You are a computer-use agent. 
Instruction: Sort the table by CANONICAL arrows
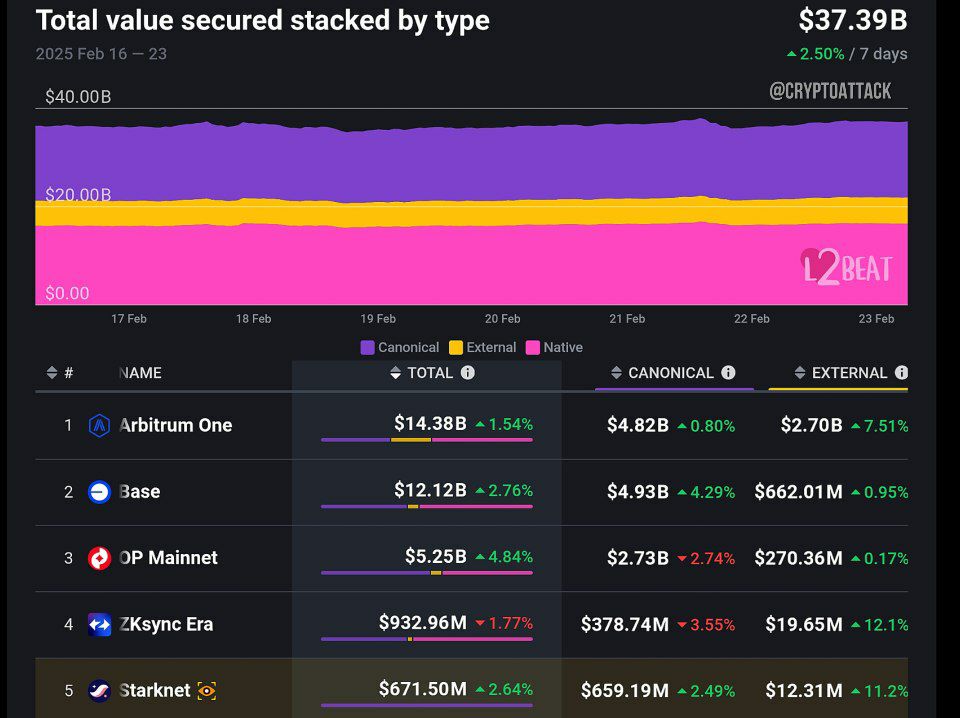(617, 373)
